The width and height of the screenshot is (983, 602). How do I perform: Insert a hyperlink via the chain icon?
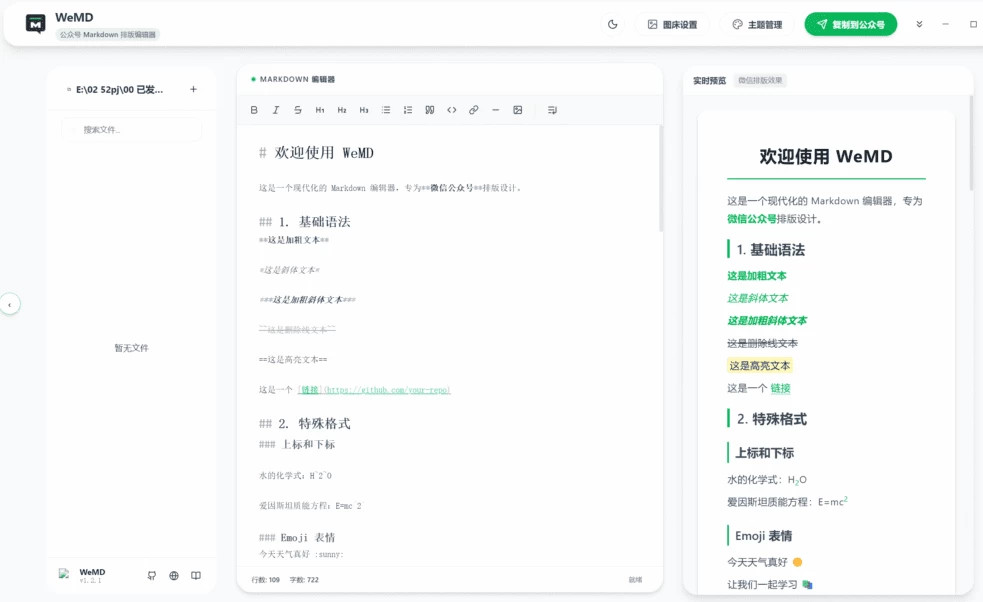coord(473,110)
